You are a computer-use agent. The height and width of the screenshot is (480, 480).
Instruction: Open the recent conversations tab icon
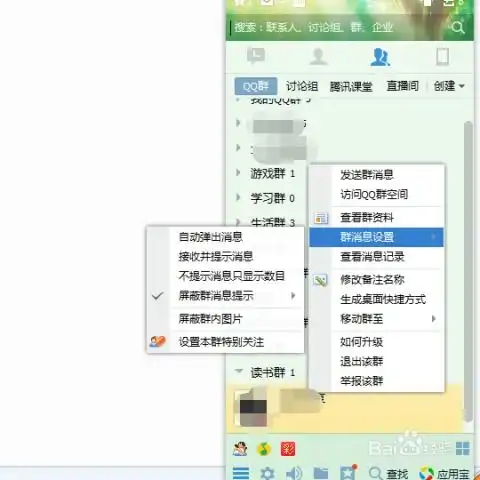pos(256,56)
